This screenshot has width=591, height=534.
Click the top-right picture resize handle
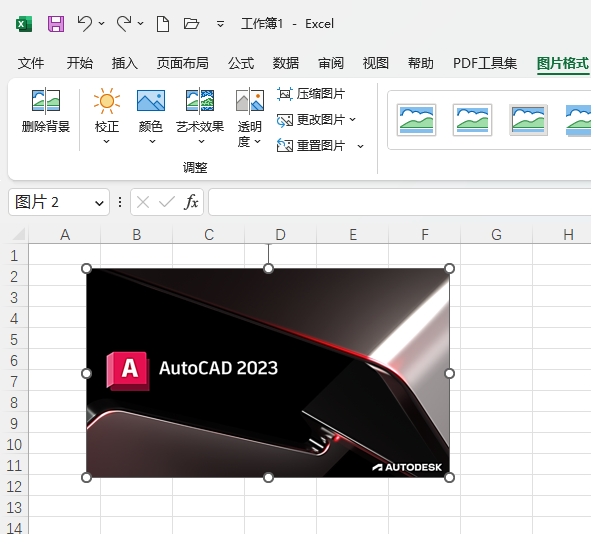click(x=449, y=268)
